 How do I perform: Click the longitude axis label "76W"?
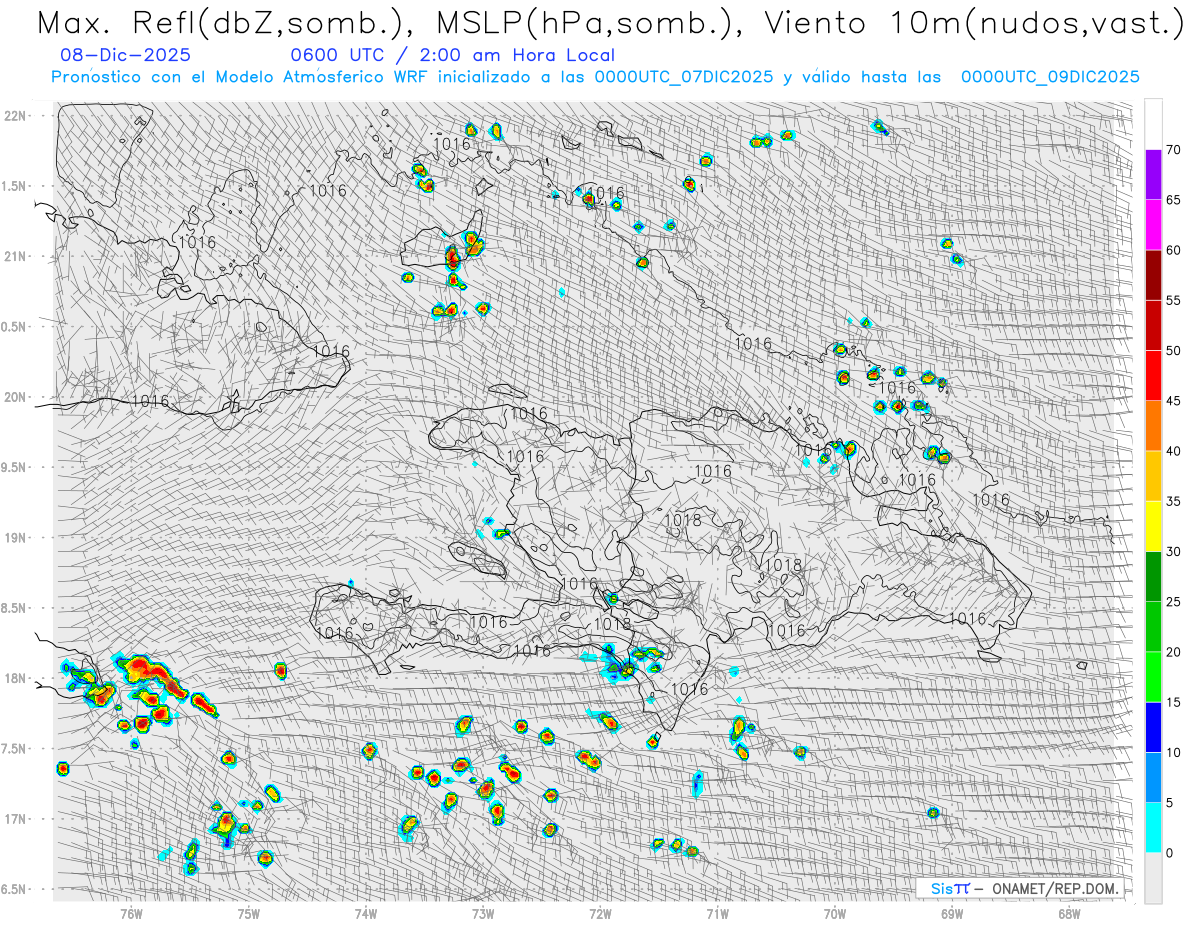tap(131, 913)
